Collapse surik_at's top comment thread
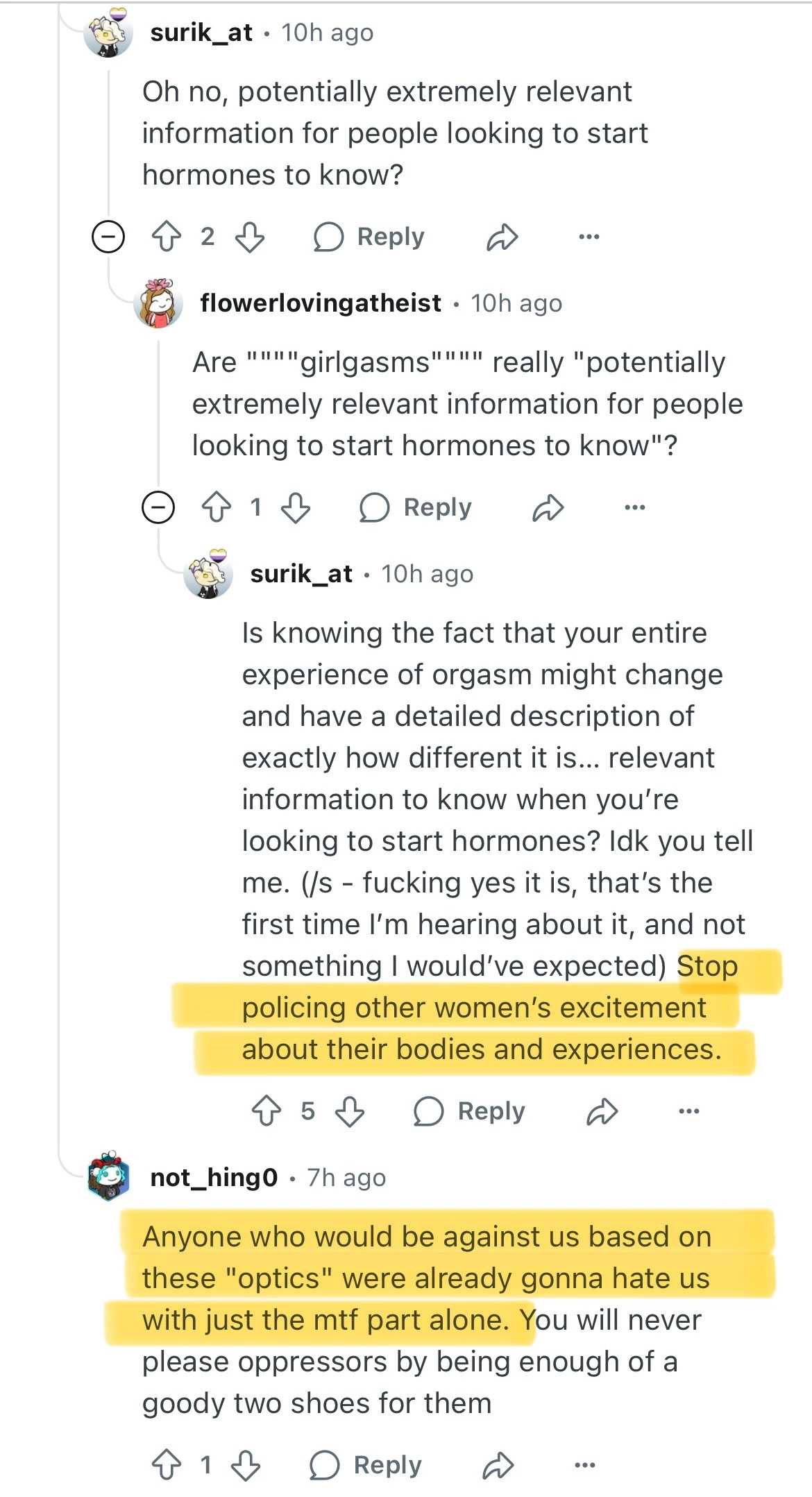 pyautogui.click(x=108, y=237)
